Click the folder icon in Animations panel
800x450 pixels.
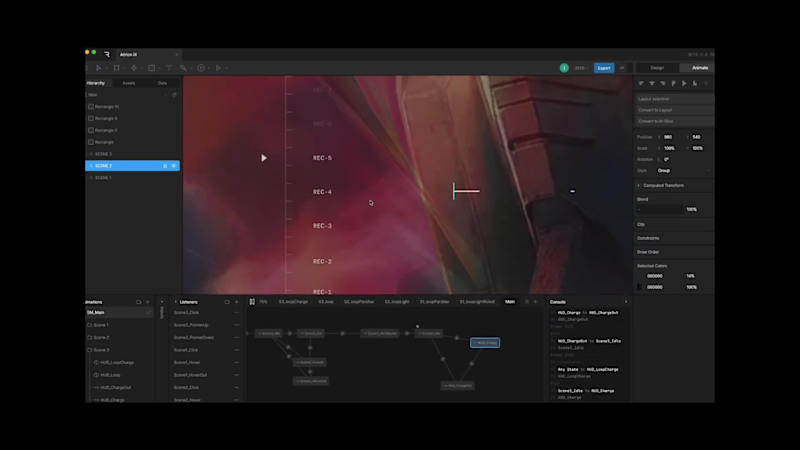pyautogui.click(x=138, y=302)
